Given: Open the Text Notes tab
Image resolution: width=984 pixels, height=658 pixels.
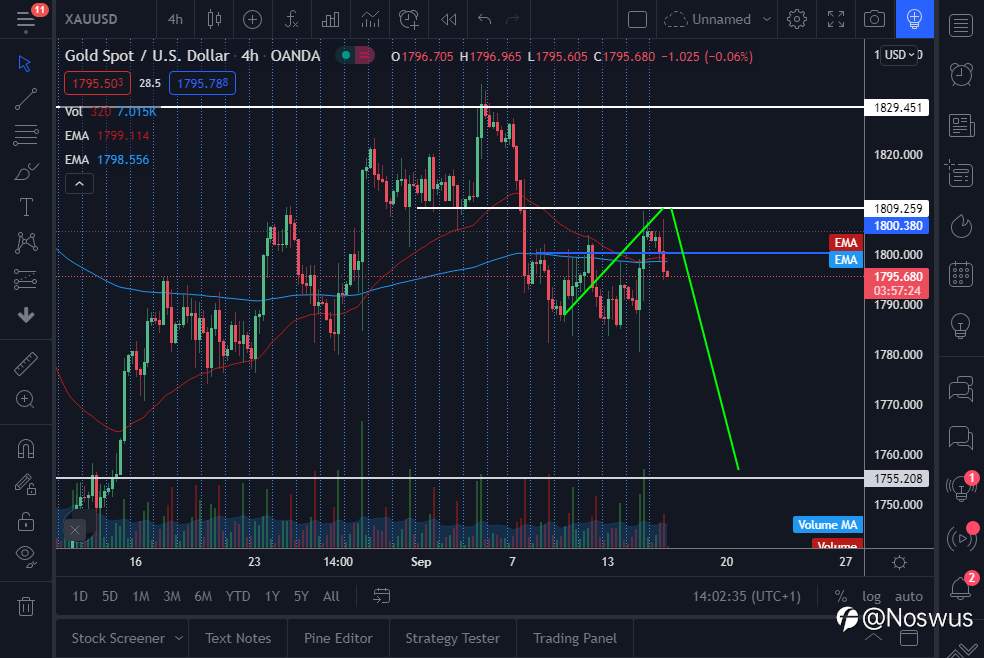Looking at the screenshot, I should (238, 638).
